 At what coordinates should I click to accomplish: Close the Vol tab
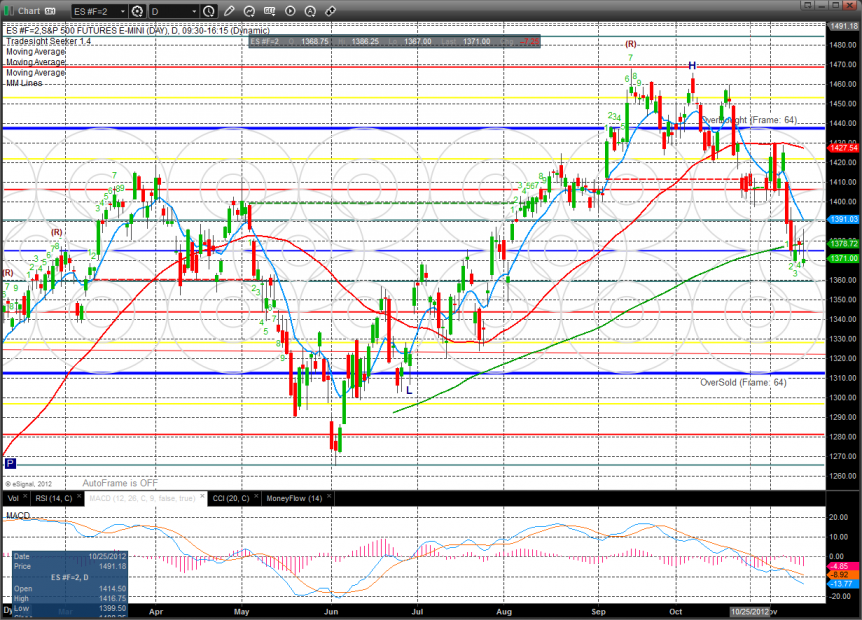point(25,496)
